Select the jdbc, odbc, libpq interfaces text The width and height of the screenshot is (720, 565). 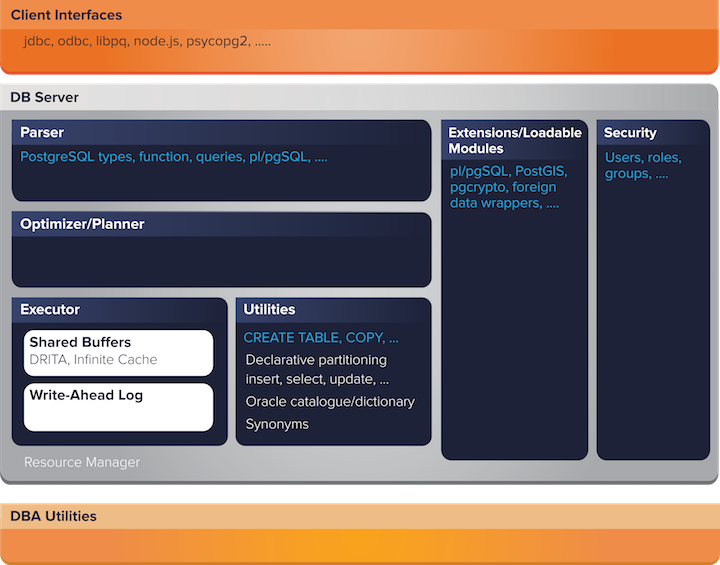tap(147, 42)
